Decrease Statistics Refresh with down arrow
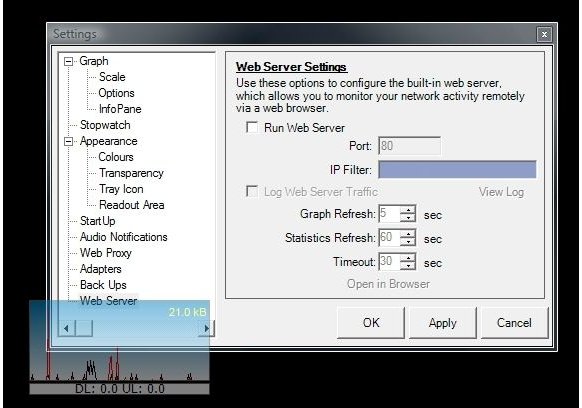The height and width of the screenshot is (408, 582). [408, 242]
